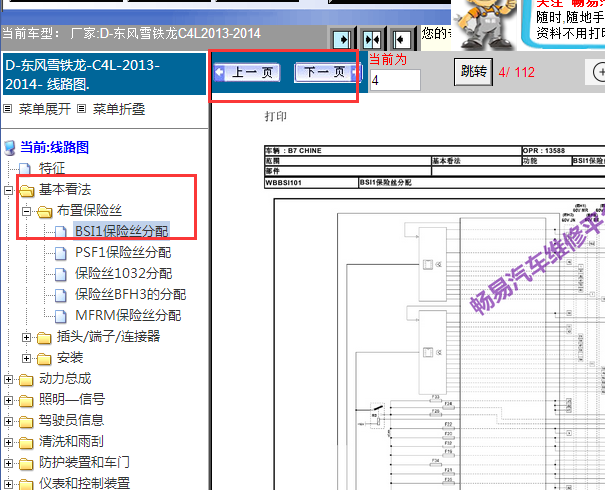
Task: Collapse all menus with 菜单折叠
Action: [119, 109]
